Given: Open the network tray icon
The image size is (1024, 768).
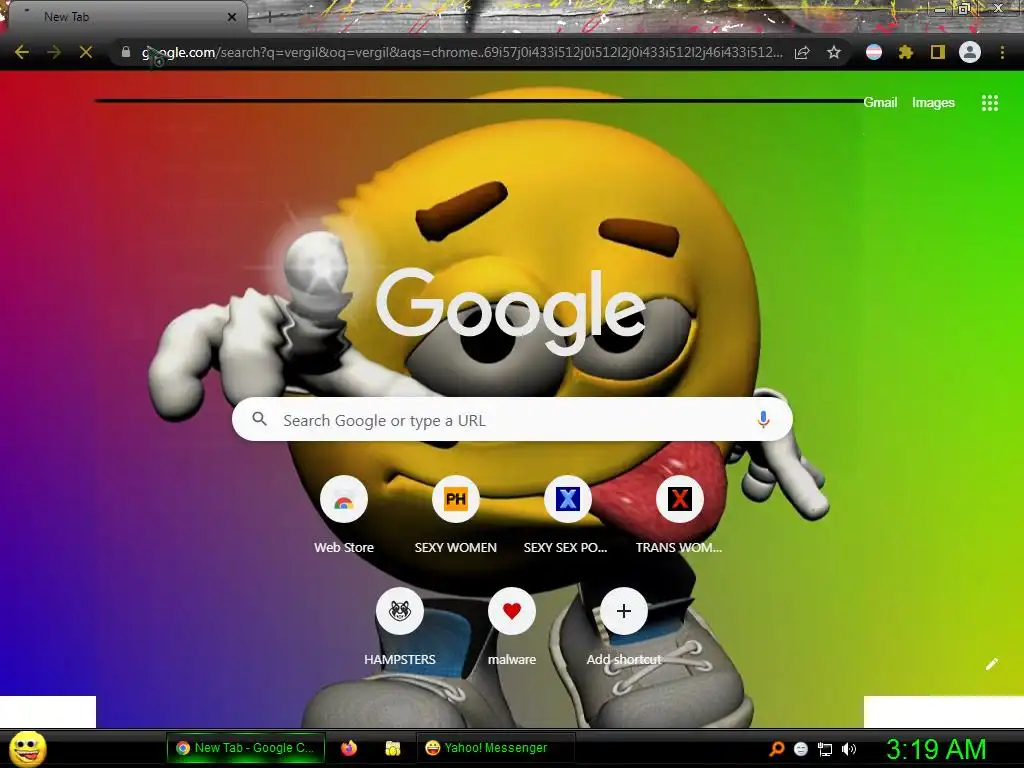Looking at the screenshot, I should (x=825, y=749).
